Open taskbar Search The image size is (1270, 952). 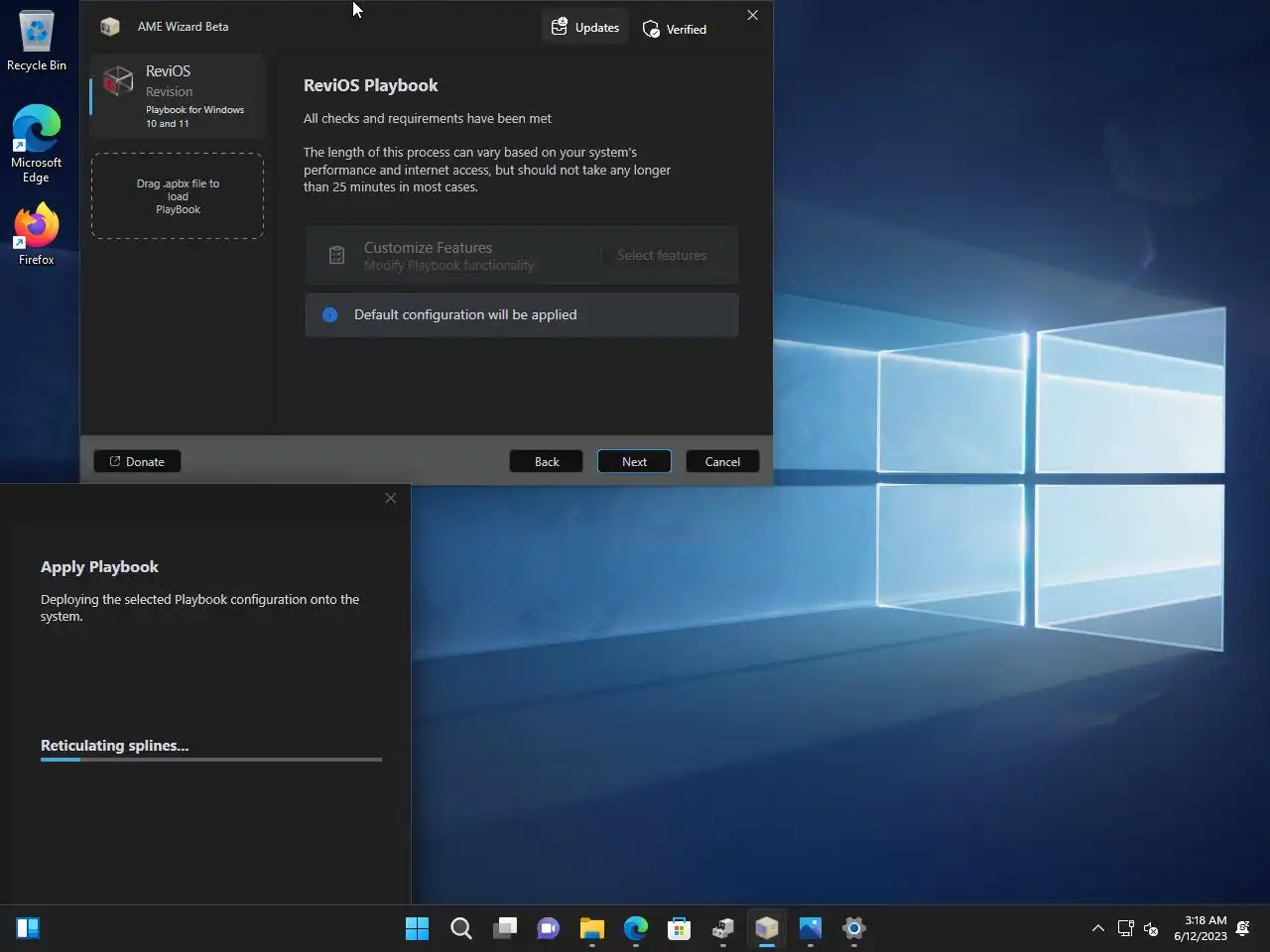461,928
